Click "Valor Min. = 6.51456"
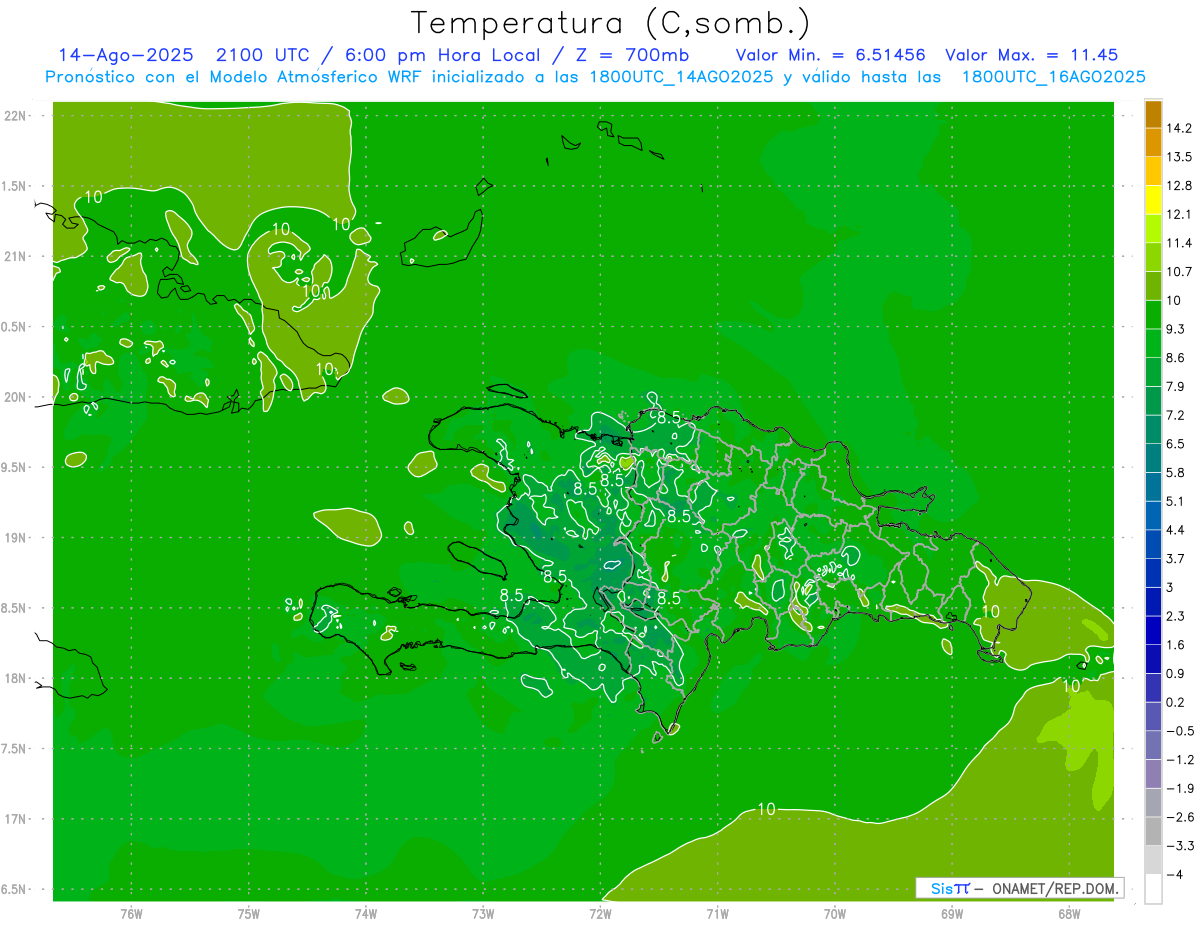The image size is (1200, 927). [x=830, y=55]
